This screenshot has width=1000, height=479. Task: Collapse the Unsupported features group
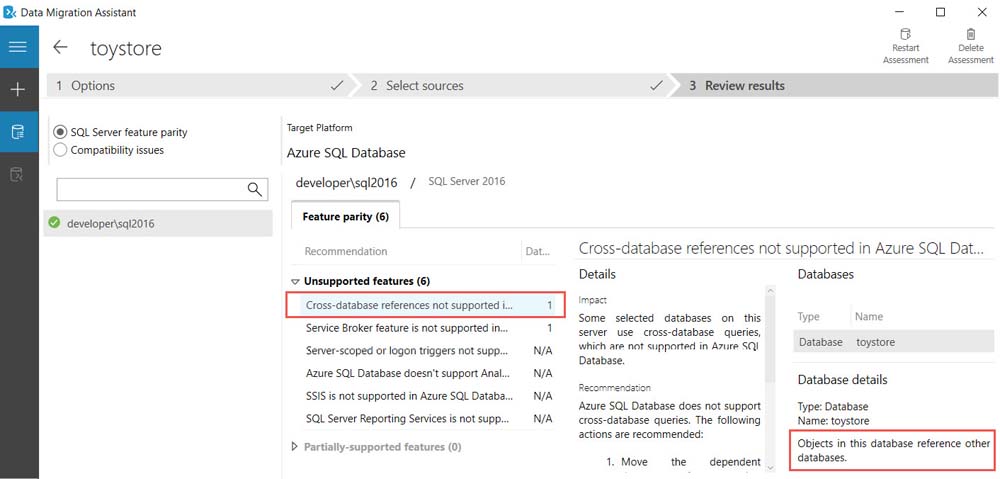295,282
